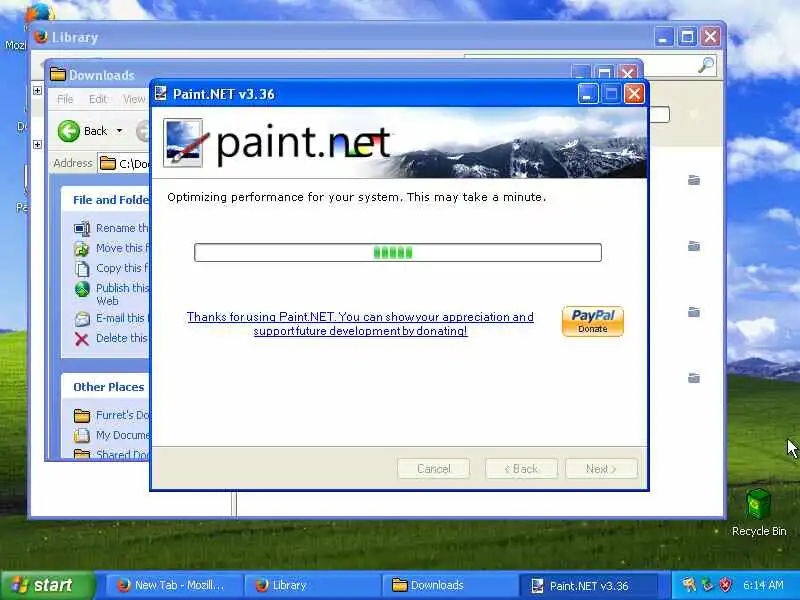
Task: Open the Back history dropdown arrow in Downloads
Action: [x=119, y=131]
